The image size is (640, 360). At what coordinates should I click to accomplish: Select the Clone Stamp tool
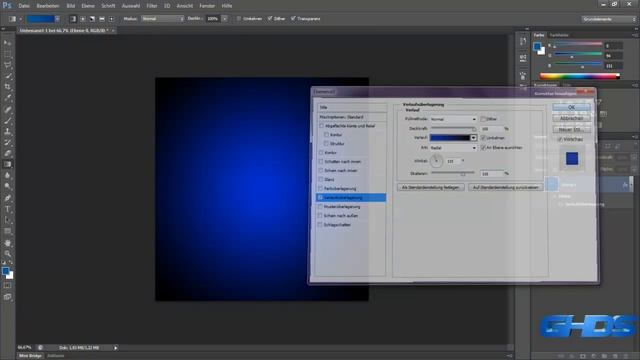coord(7,131)
